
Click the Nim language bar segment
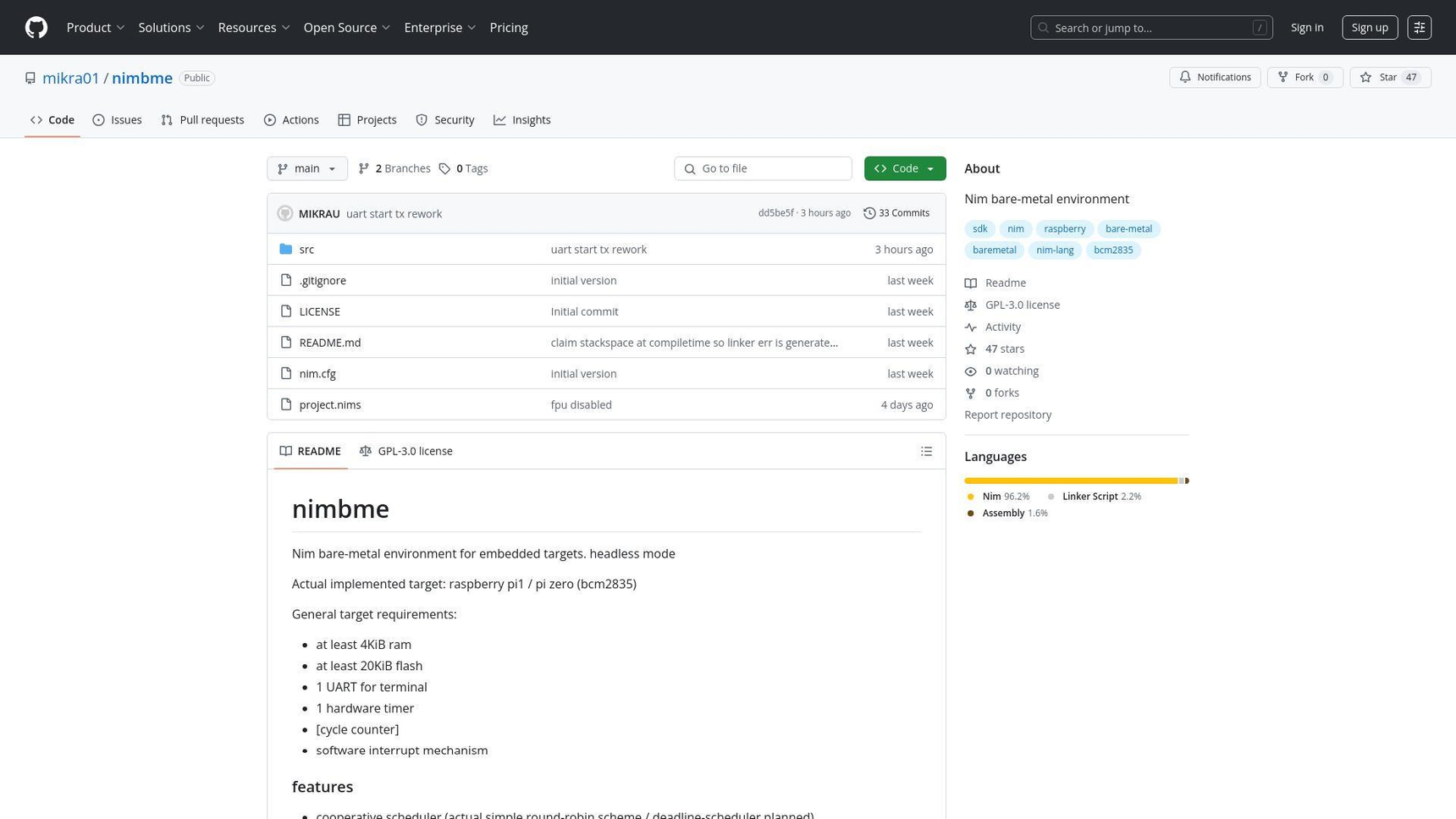(x=1071, y=481)
